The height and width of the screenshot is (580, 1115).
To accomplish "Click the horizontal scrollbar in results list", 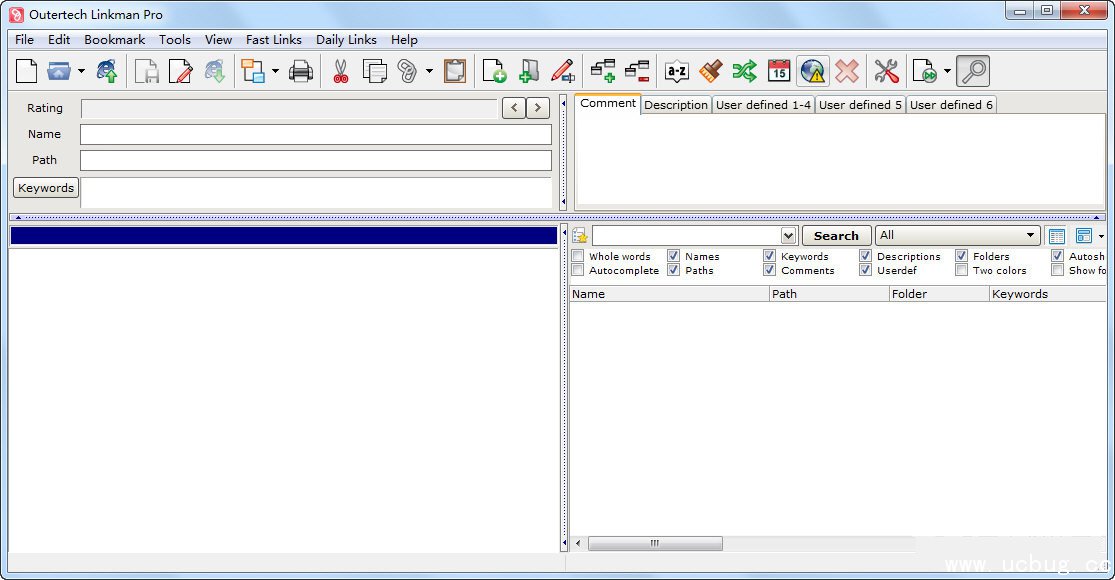I will pos(655,544).
